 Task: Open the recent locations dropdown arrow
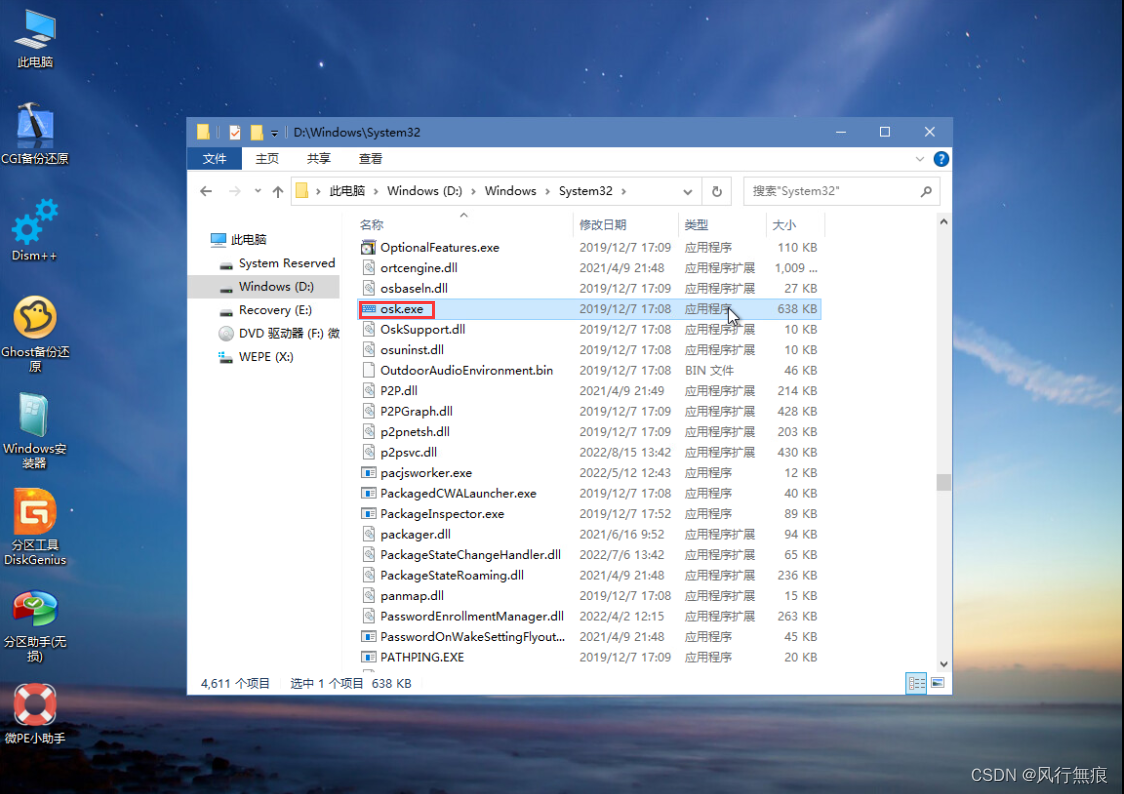(x=257, y=191)
